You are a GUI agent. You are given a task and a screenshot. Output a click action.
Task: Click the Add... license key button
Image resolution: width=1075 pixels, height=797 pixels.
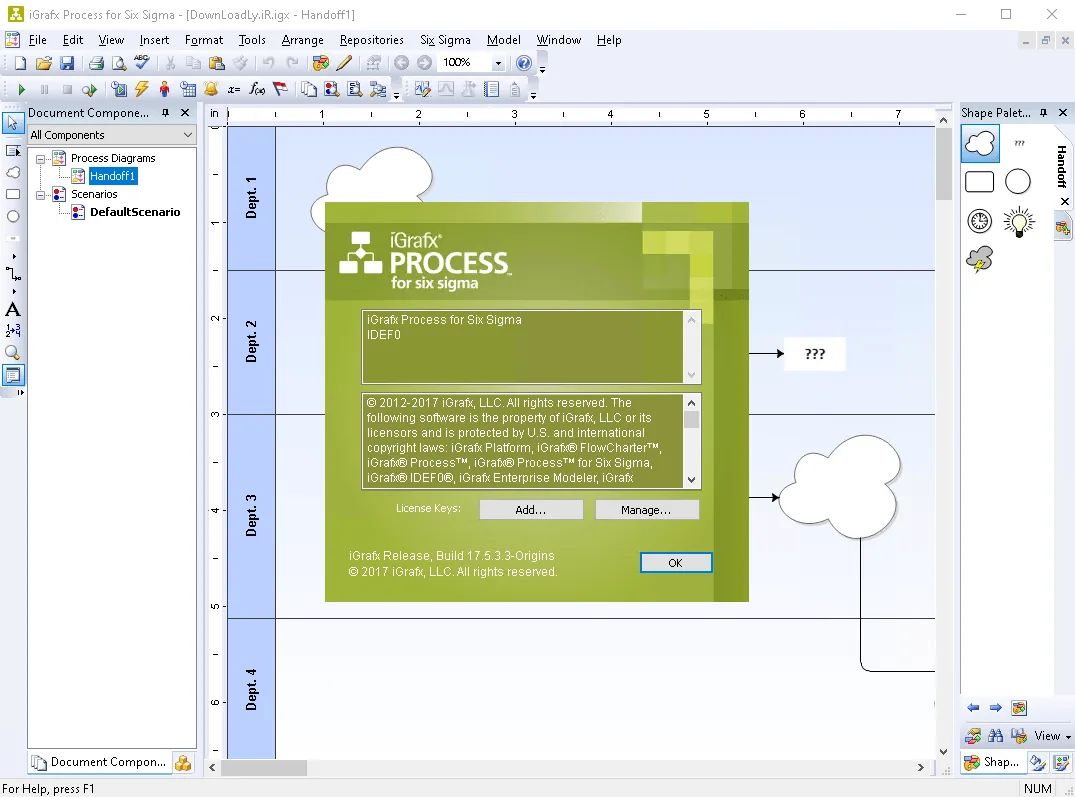(531, 510)
